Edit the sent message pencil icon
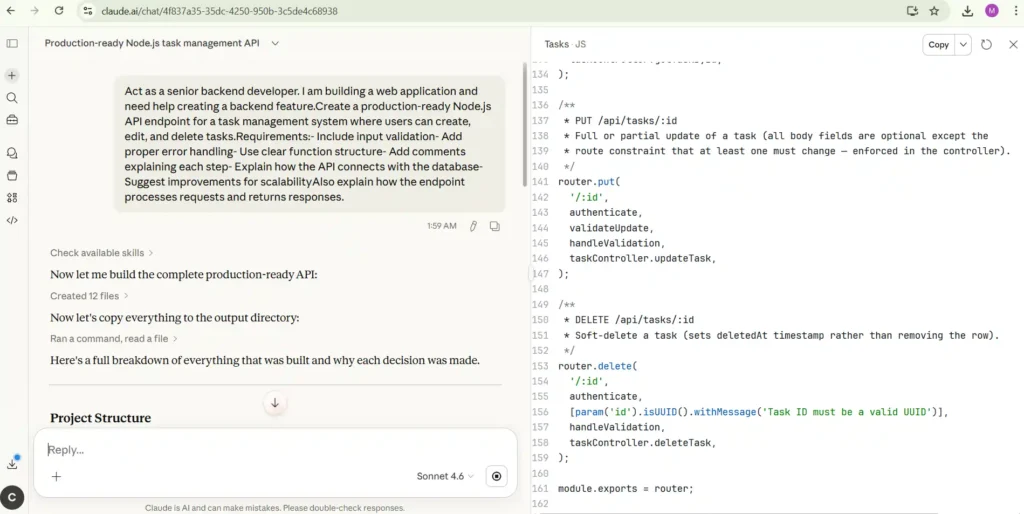Screen dimensions: 1024x514 (473, 226)
